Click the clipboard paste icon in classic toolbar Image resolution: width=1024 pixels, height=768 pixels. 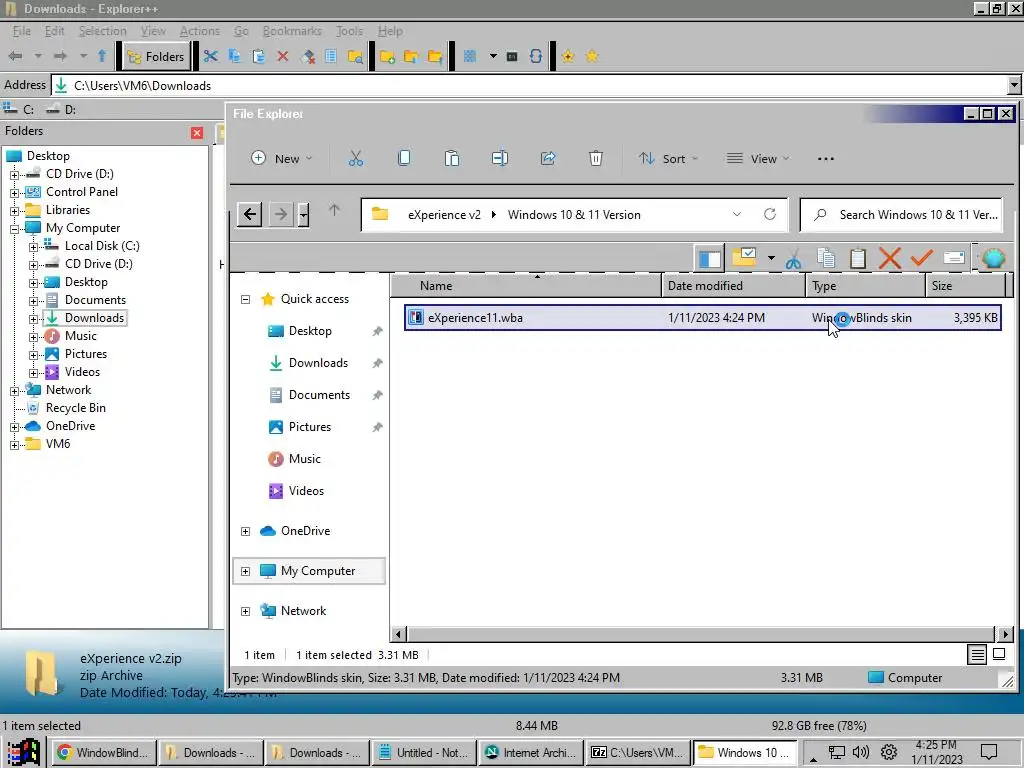pyautogui.click(x=858, y=258)
